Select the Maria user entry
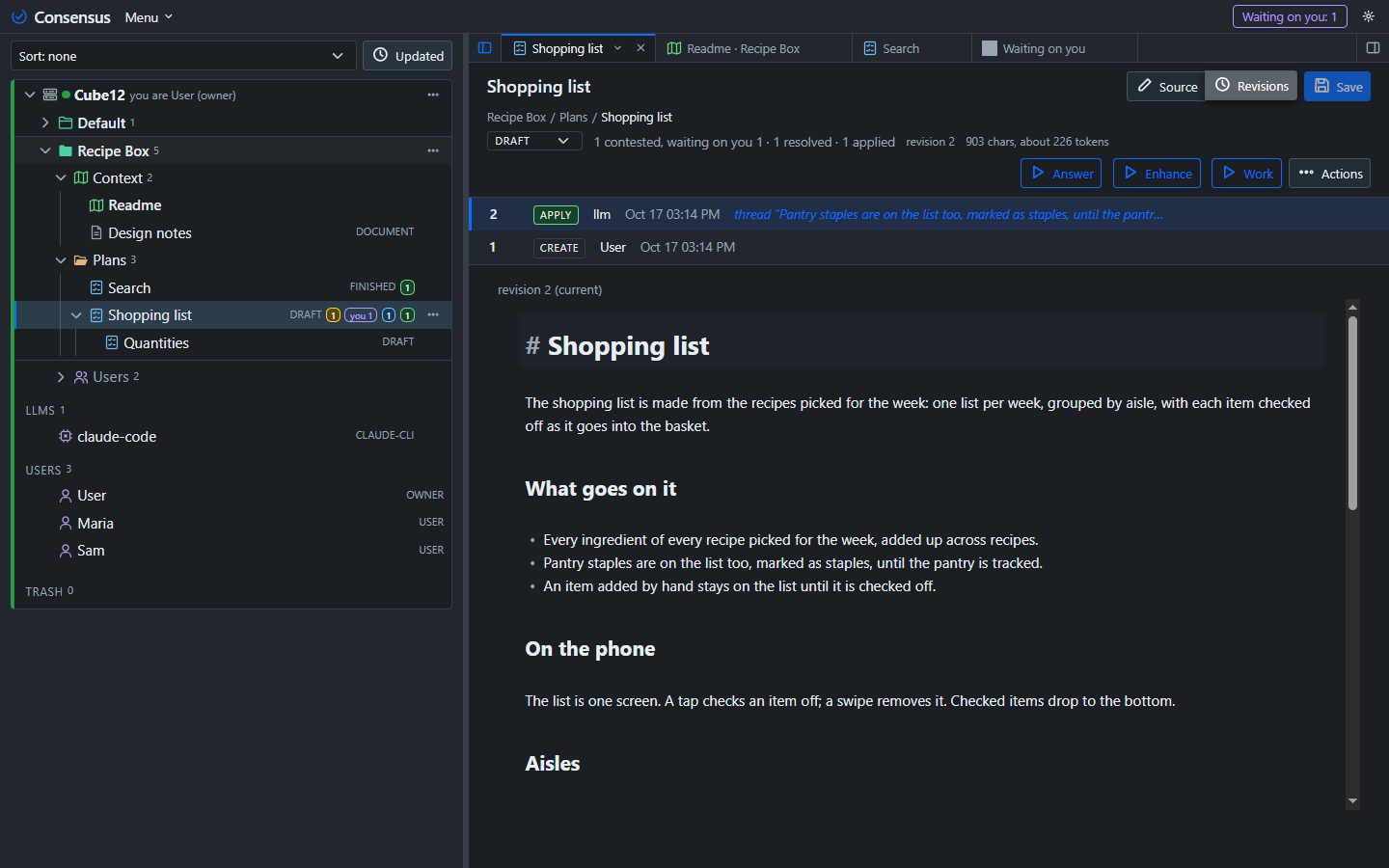Image resolution: width=1389 pixels, height=868 pixels. tap(95, 523)
